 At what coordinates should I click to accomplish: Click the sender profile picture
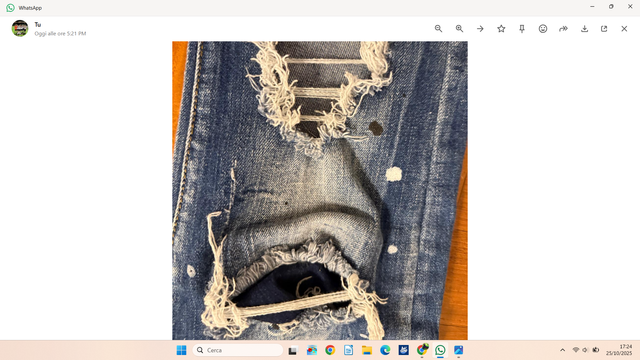(x=20, y=28)
